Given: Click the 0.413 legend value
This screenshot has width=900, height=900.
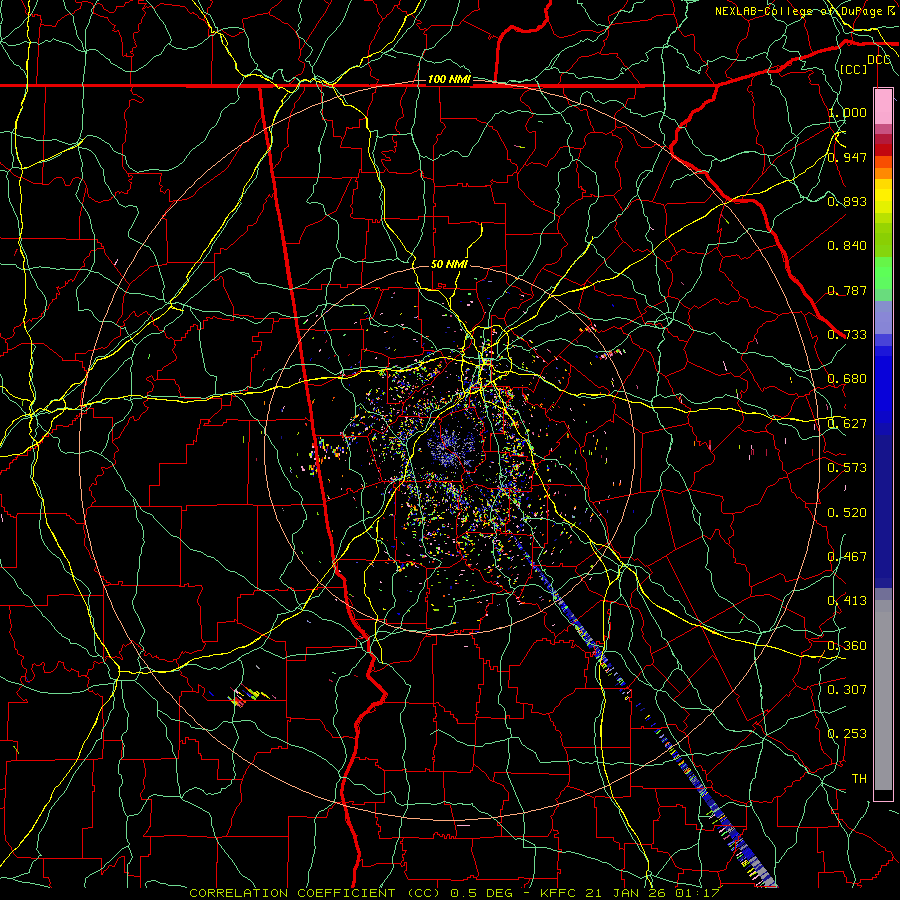Looking at the screenshot, I should [x=847, y=600].
